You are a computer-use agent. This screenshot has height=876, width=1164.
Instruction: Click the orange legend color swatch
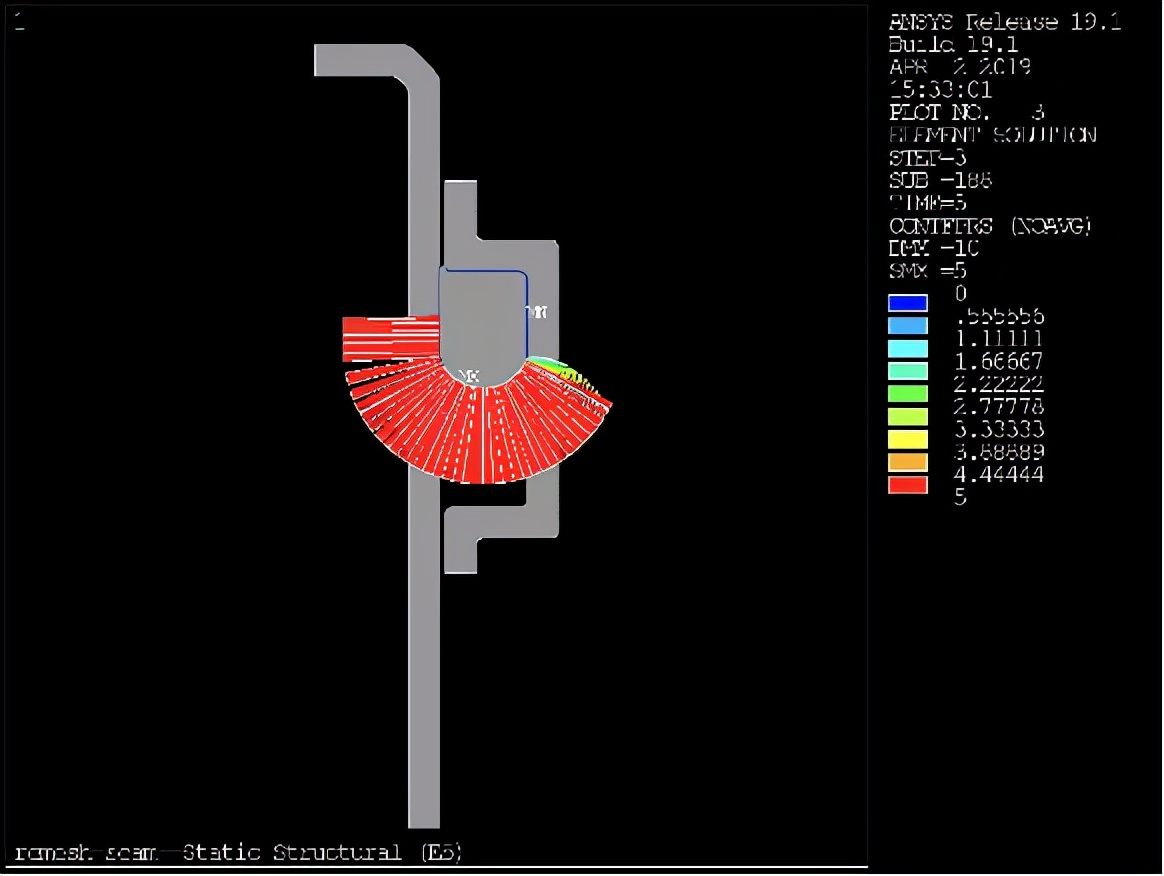(x=908, y=462)
